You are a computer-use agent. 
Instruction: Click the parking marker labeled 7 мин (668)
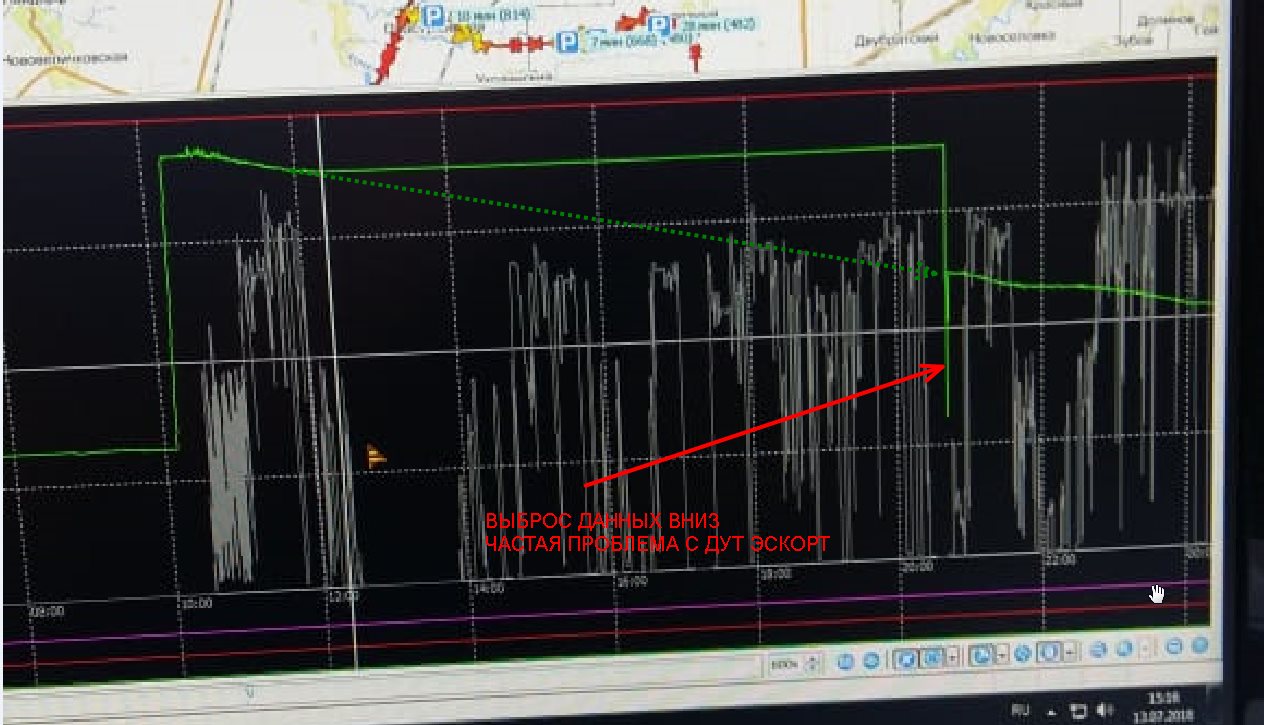tap(567, 42)
